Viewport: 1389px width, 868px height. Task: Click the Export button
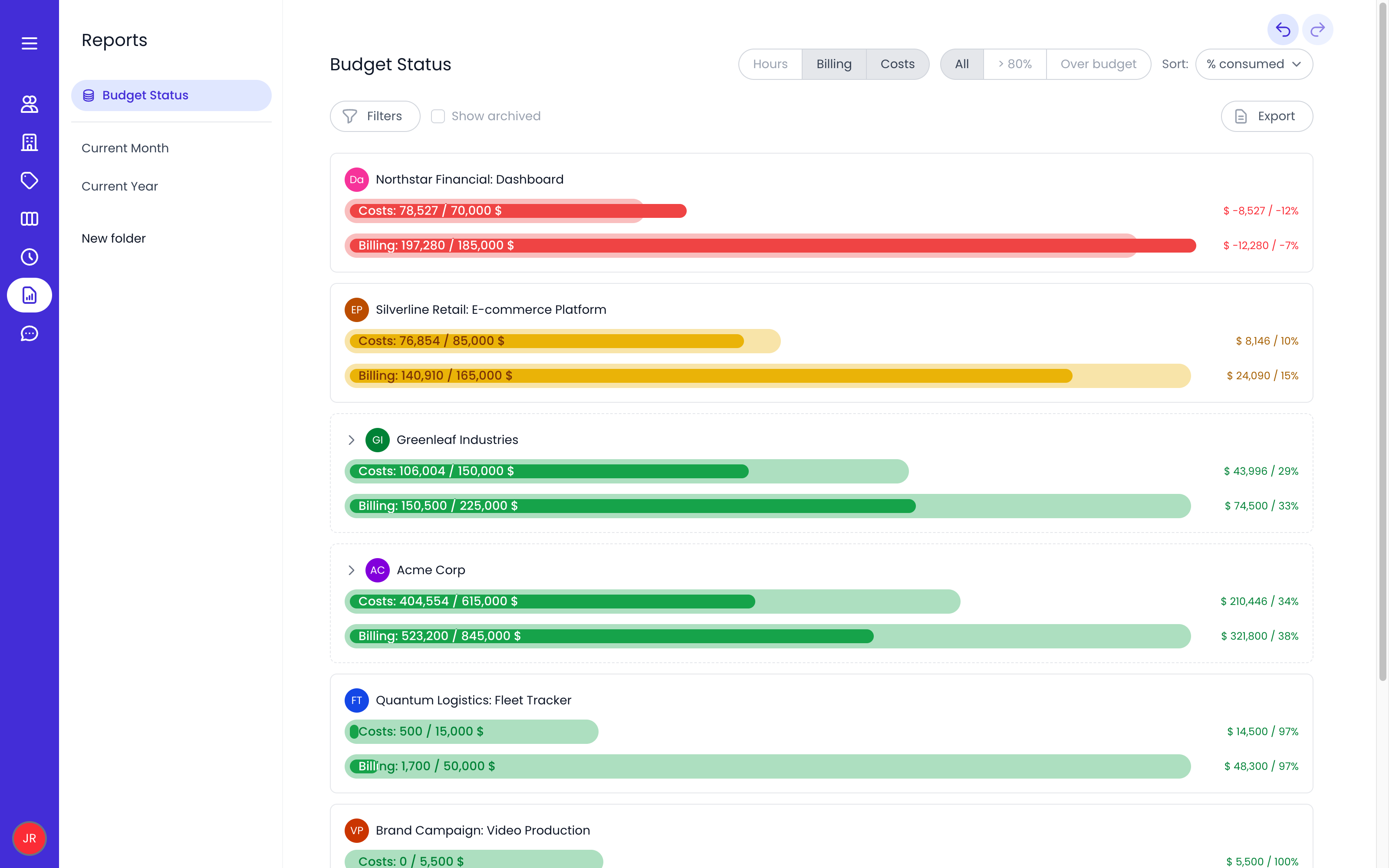coord(1267,117)
